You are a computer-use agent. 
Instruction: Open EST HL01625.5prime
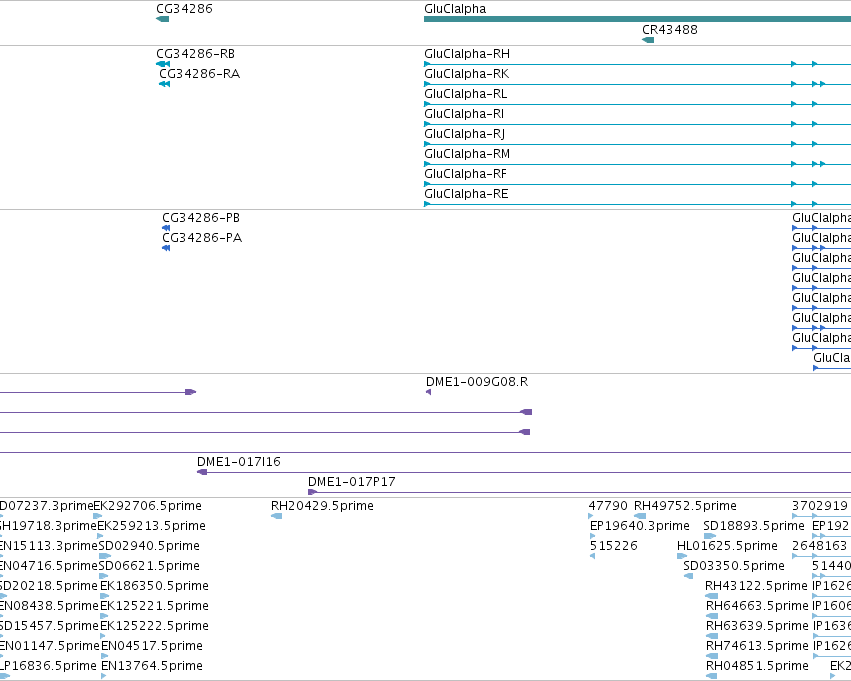point(727,546)
